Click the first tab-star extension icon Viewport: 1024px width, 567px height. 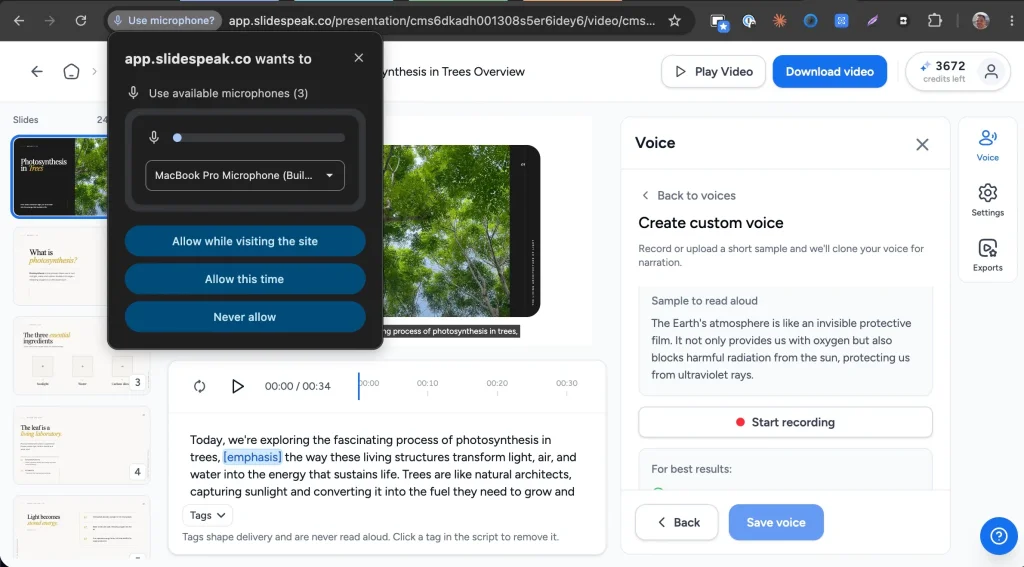pos(719,22)
